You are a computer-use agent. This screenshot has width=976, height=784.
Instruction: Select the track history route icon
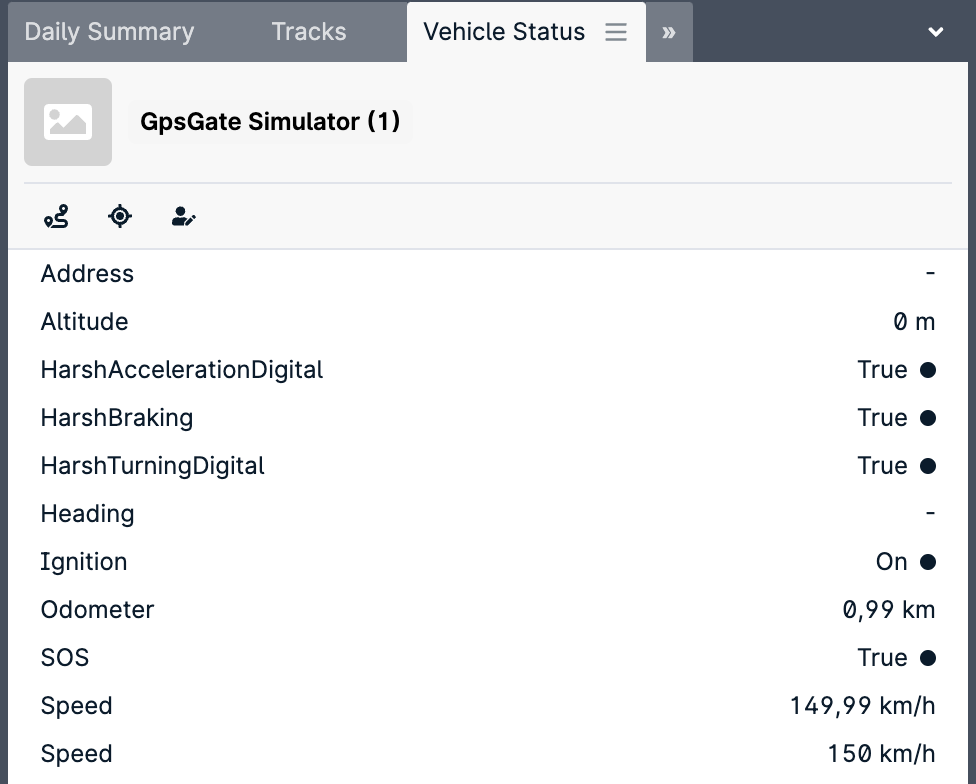point(56,216)
